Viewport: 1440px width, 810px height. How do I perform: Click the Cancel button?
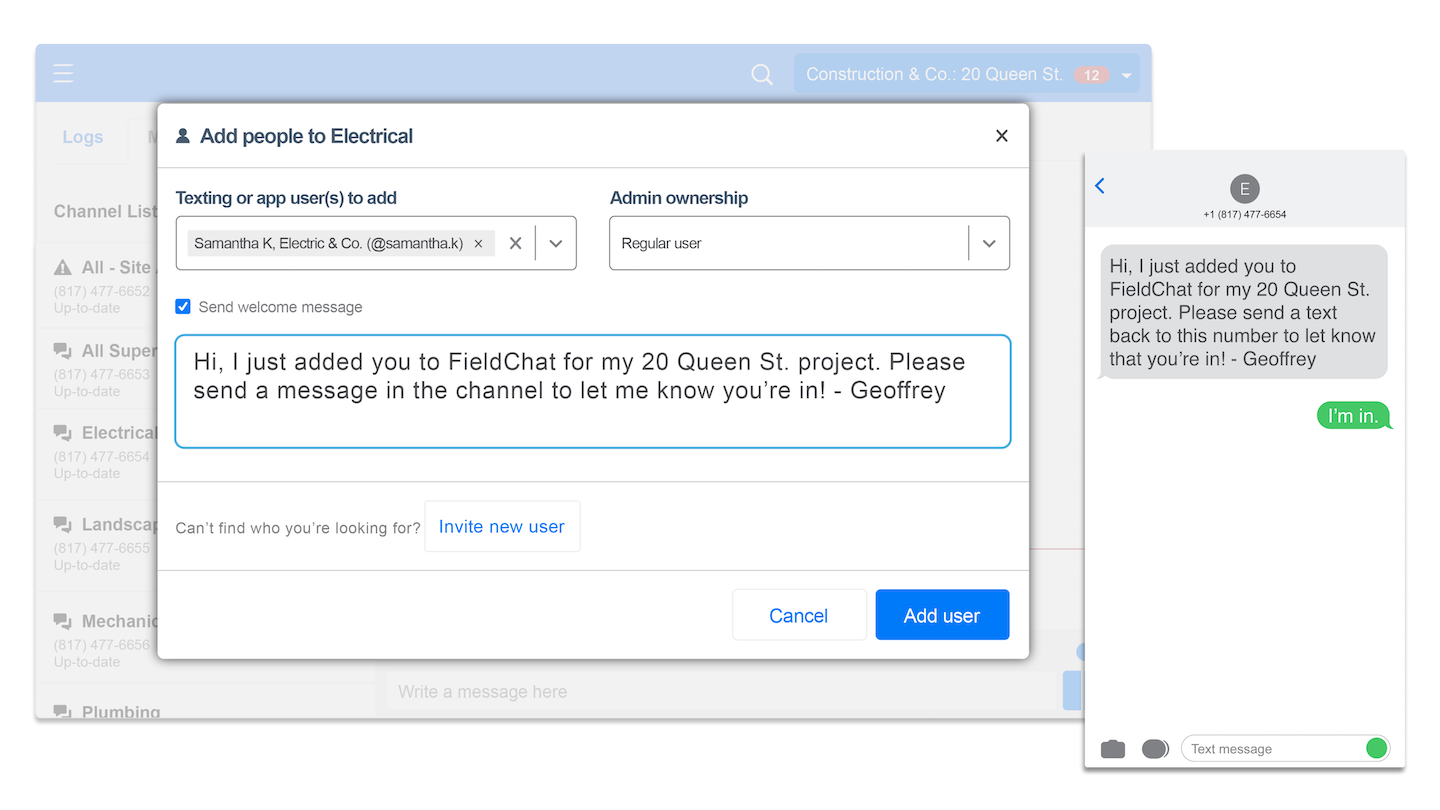(x=798, y=615)
